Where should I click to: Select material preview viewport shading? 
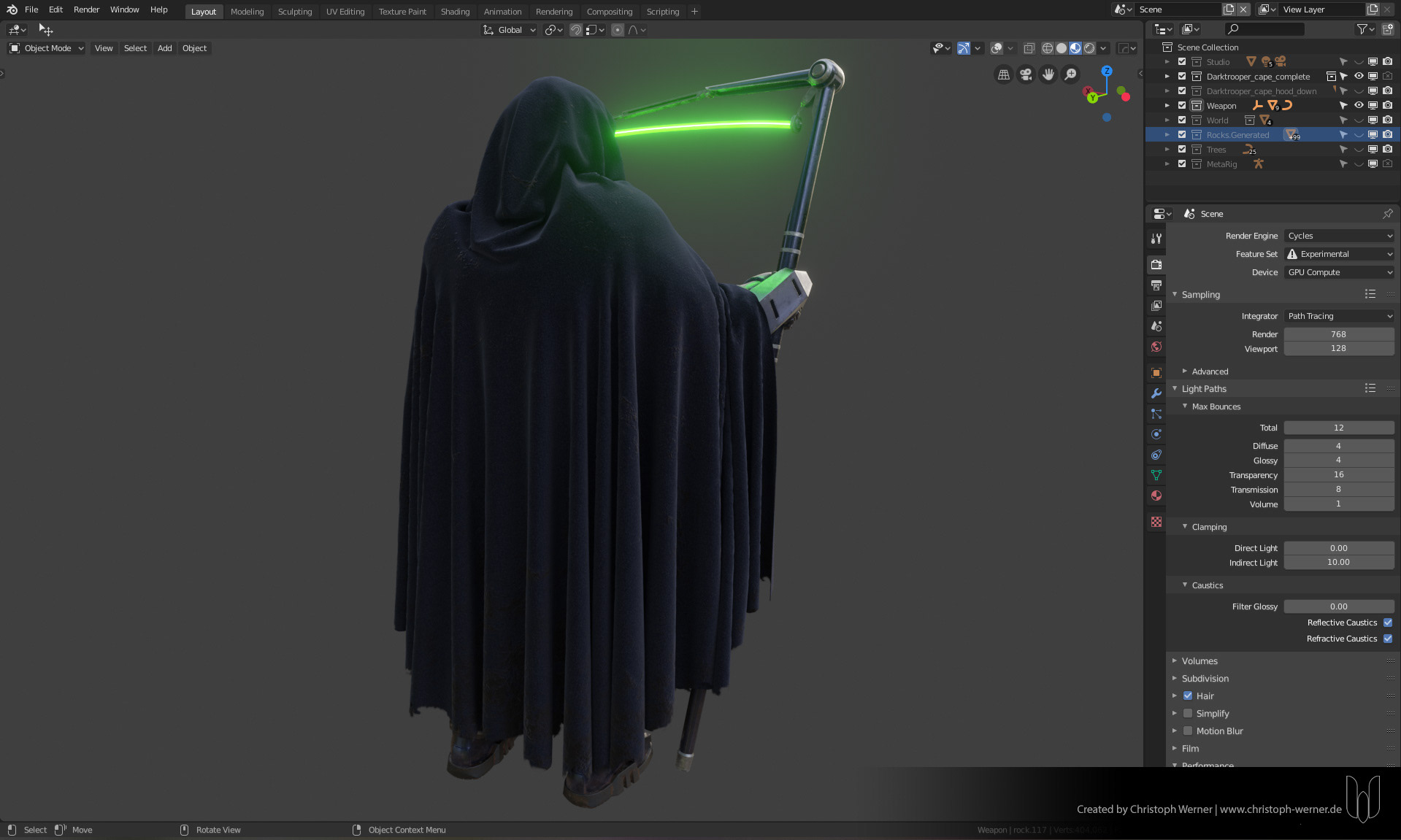[x=1075, y=48]
